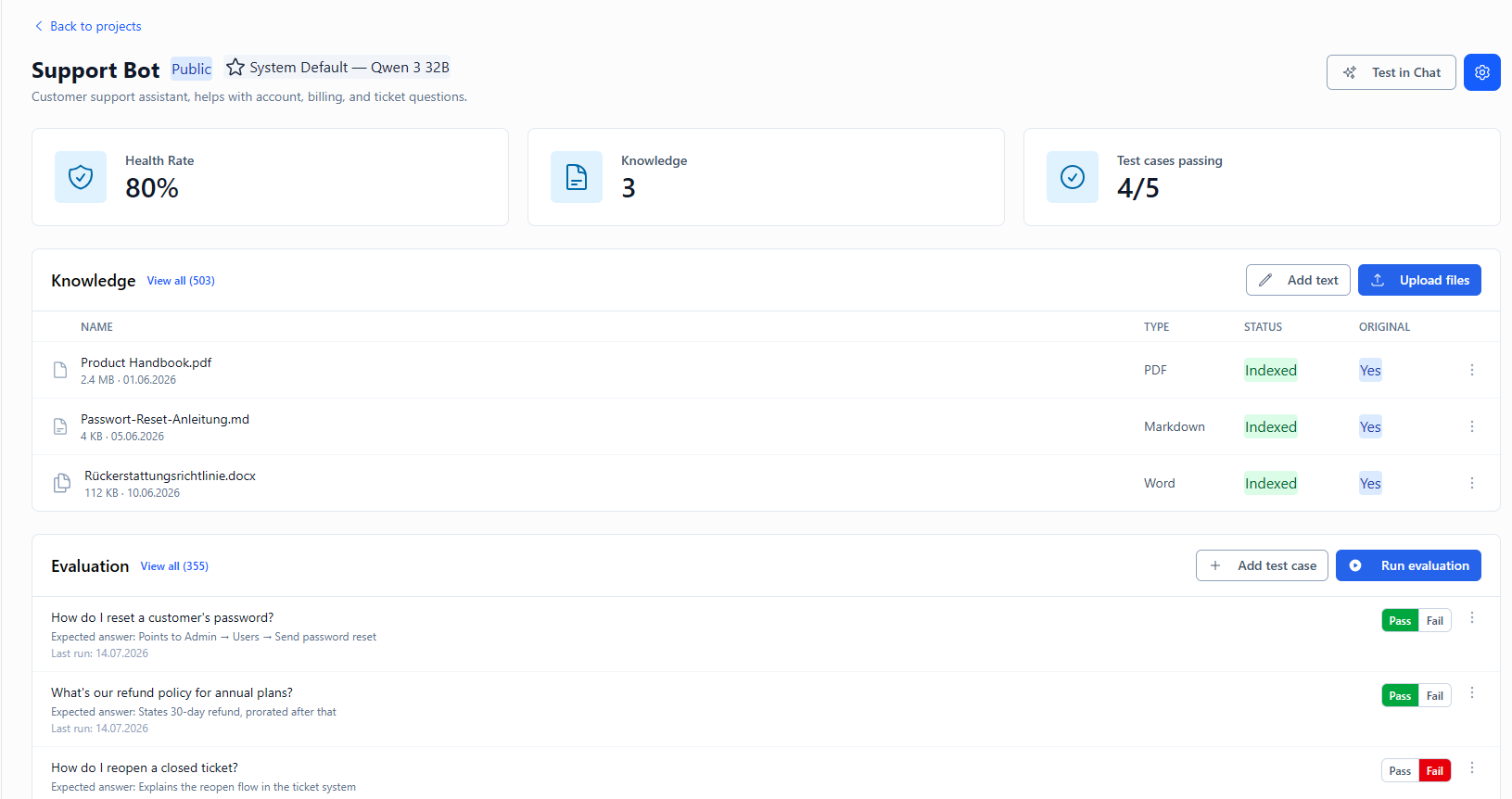Screen dimensions: 1512x799
Task: Open Knowledge View all (503) link
Action: [181, 281]
